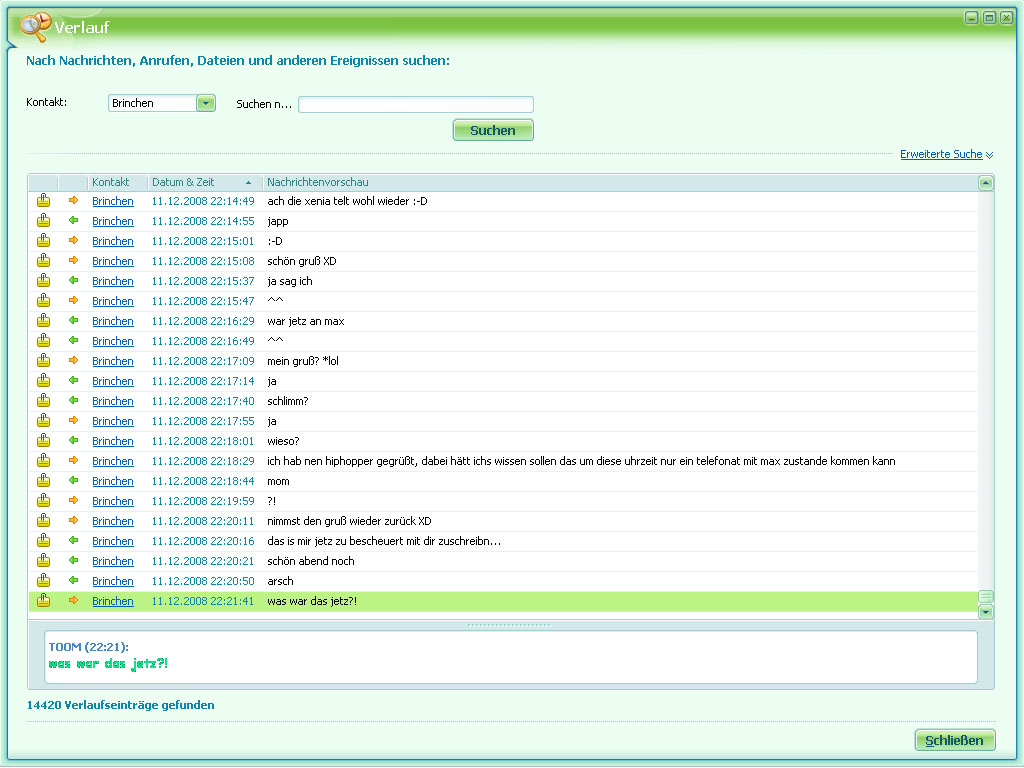Click scroll up arrow of message list
1024x768 pixels.
tap(985, 183)
